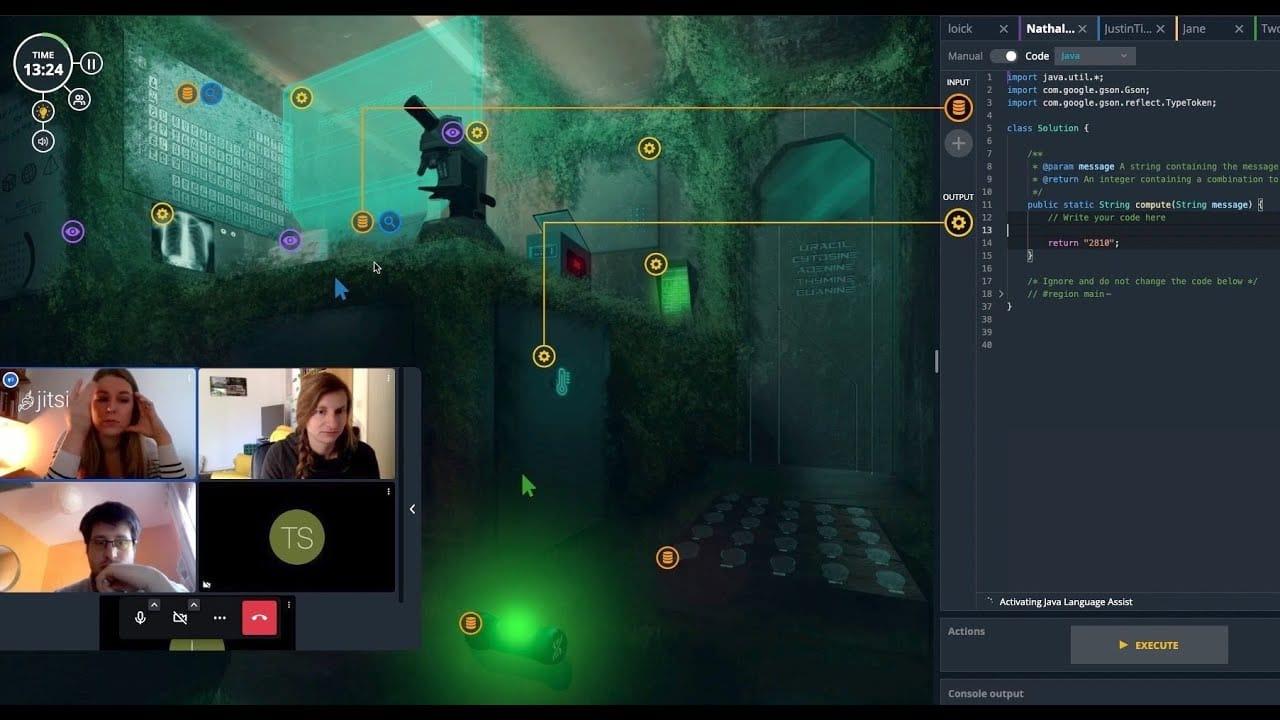1280x720 pixels.
Task: Show a hint with the lightbulb icon
Action: [43, 111]
